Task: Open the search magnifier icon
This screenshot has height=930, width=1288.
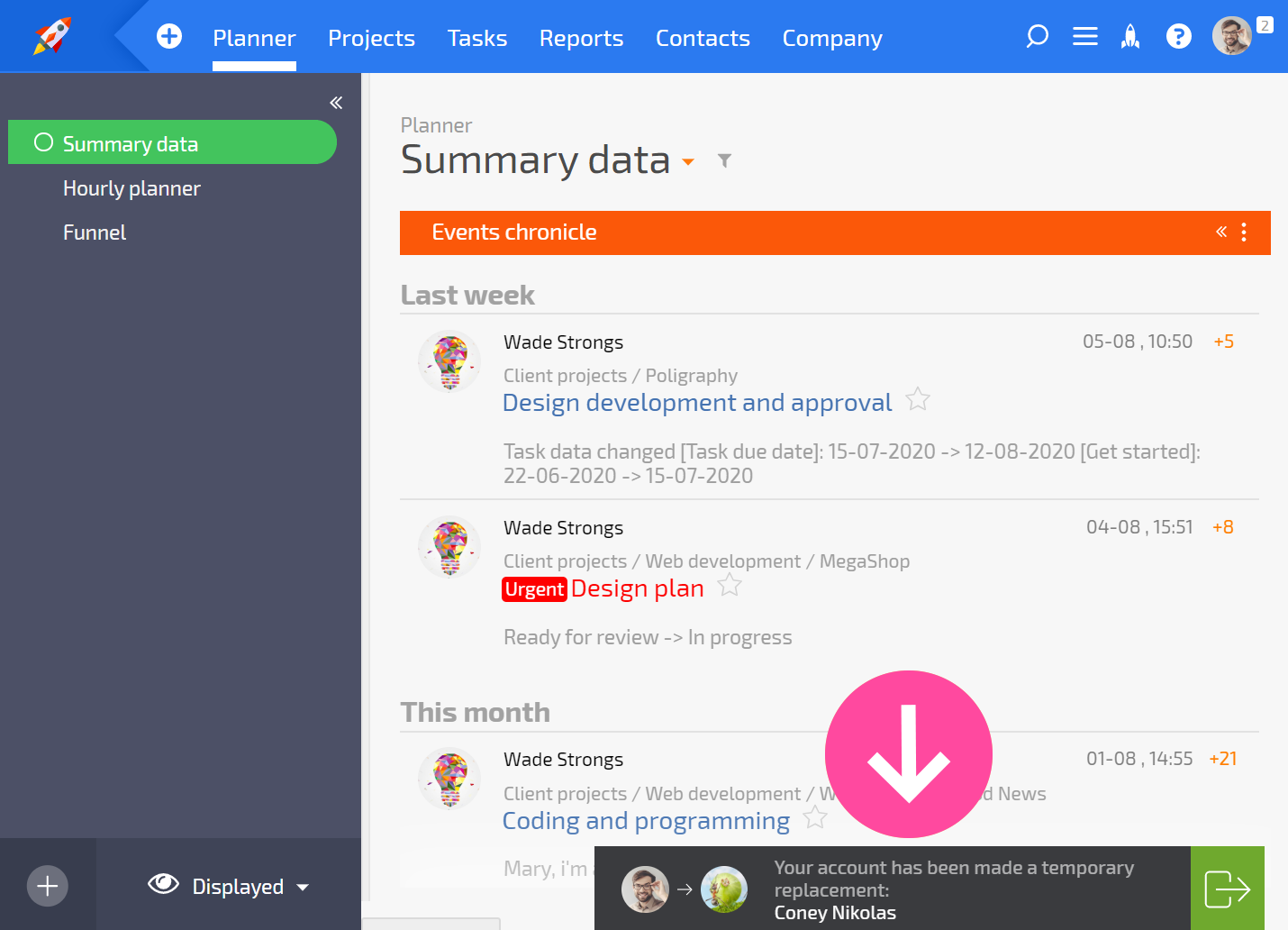Action: point(1038,36)
